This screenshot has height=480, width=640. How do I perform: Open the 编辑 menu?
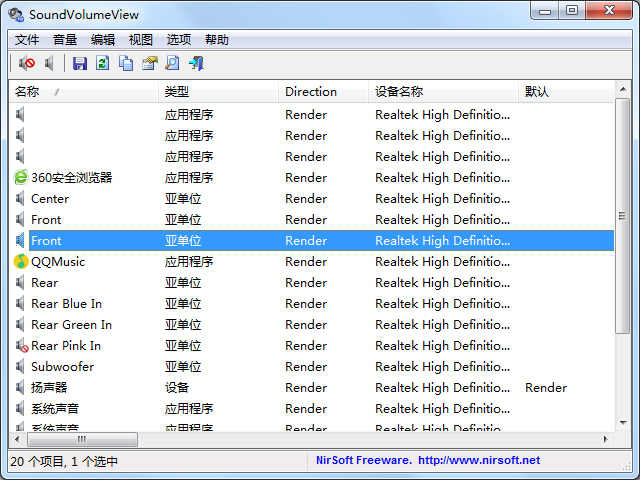[x=103, y=40]
